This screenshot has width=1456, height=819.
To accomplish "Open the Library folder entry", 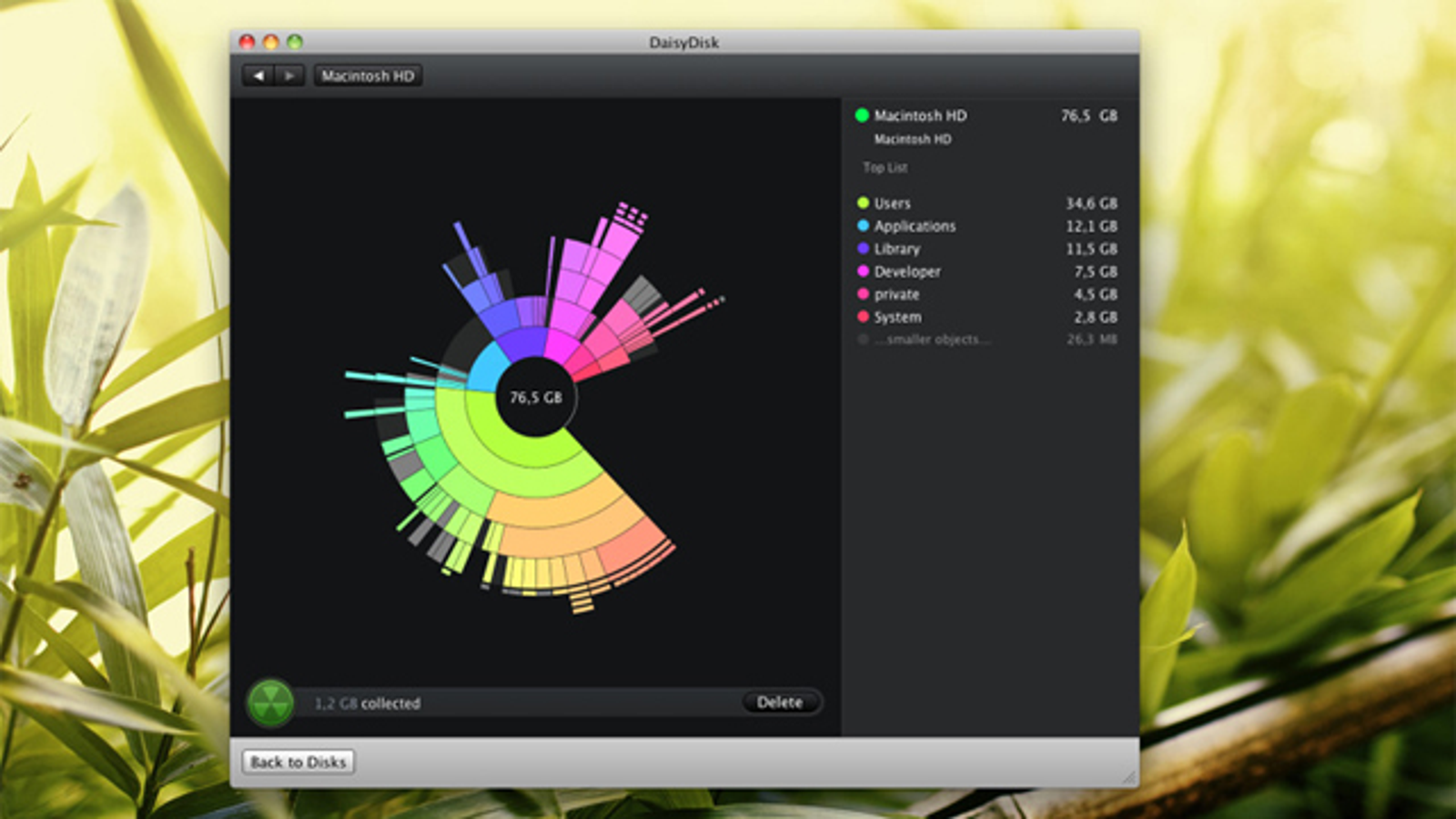I will 987,248.
